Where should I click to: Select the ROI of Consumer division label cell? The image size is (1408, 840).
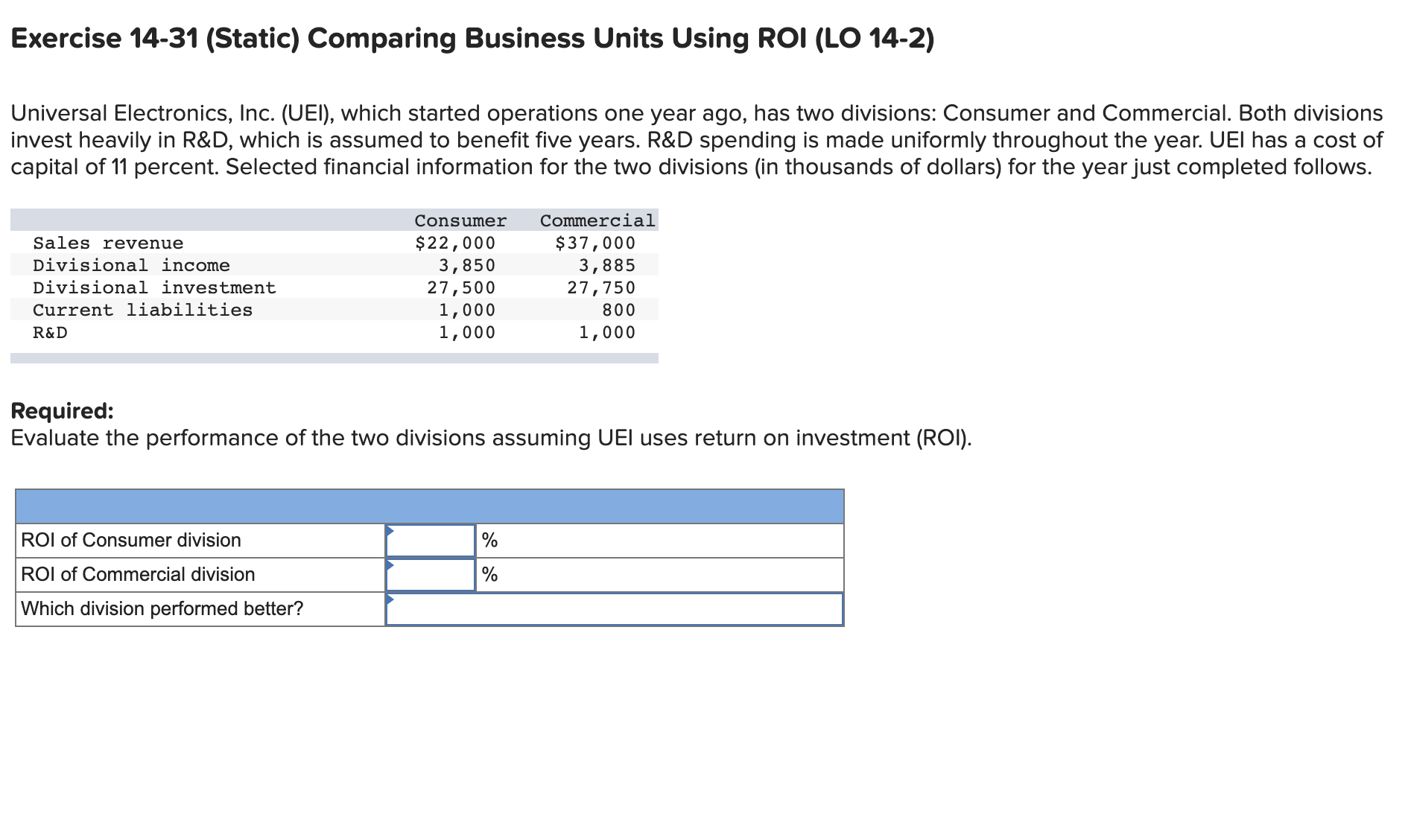pyautogui.click(x=130, y=540)
